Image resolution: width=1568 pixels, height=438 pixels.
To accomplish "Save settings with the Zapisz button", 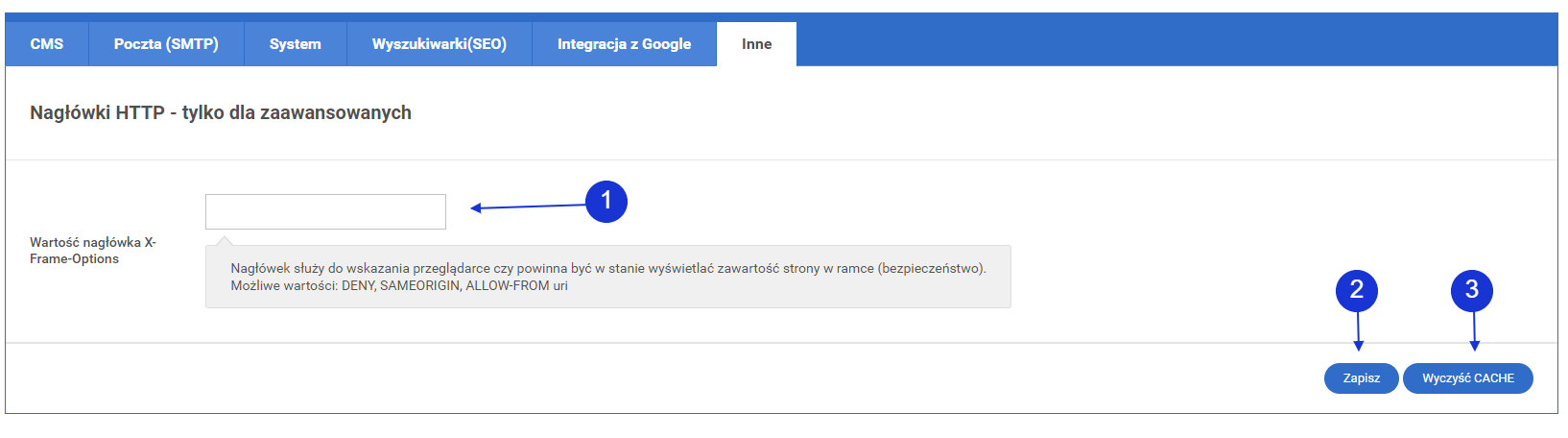I will (x=1362, y=378).
